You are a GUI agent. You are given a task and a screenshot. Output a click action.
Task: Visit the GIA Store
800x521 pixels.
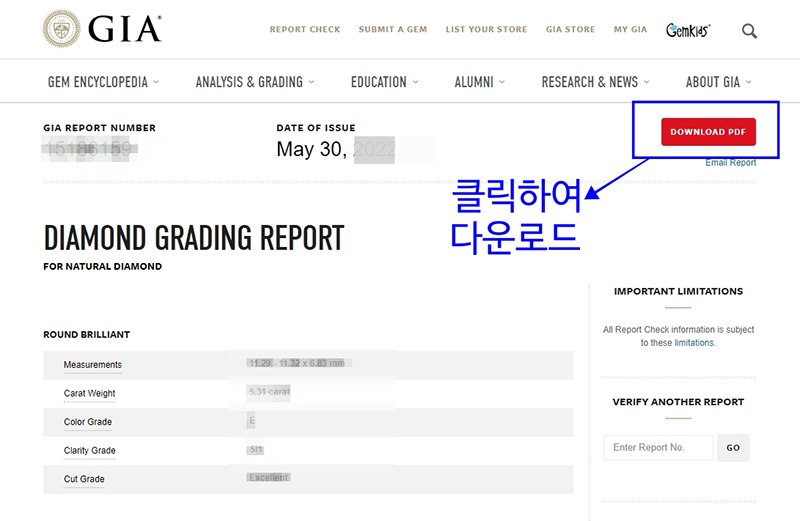(x=570, y=30)
